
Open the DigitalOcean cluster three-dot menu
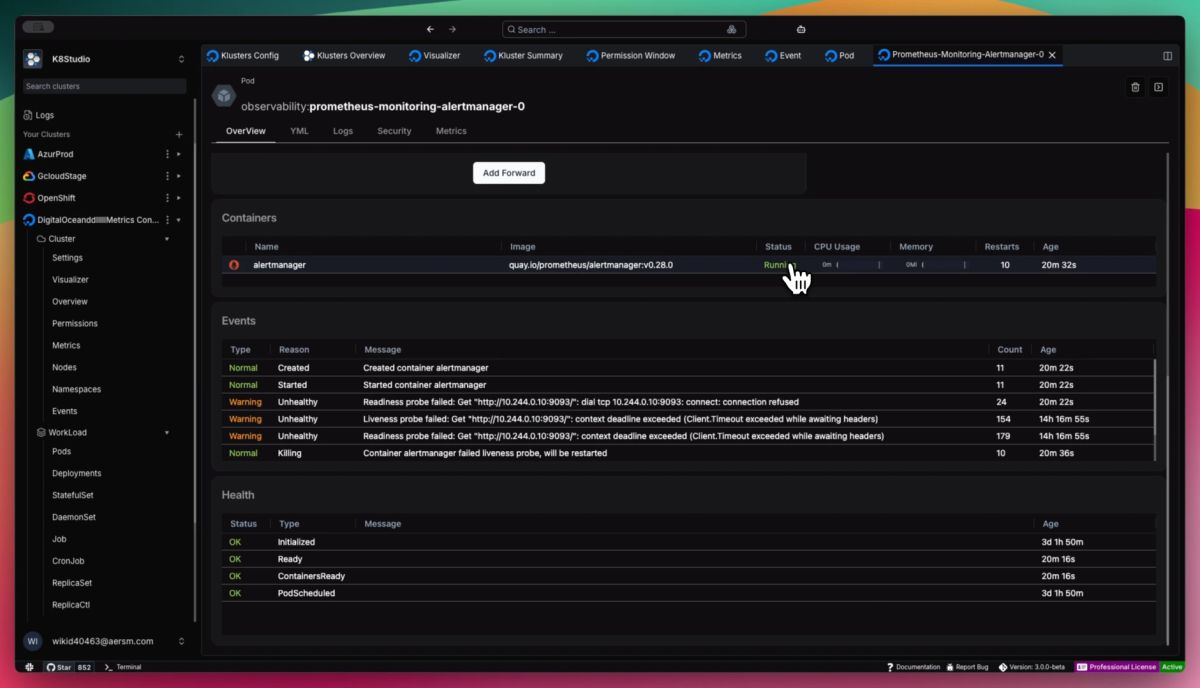pos(167,220)
